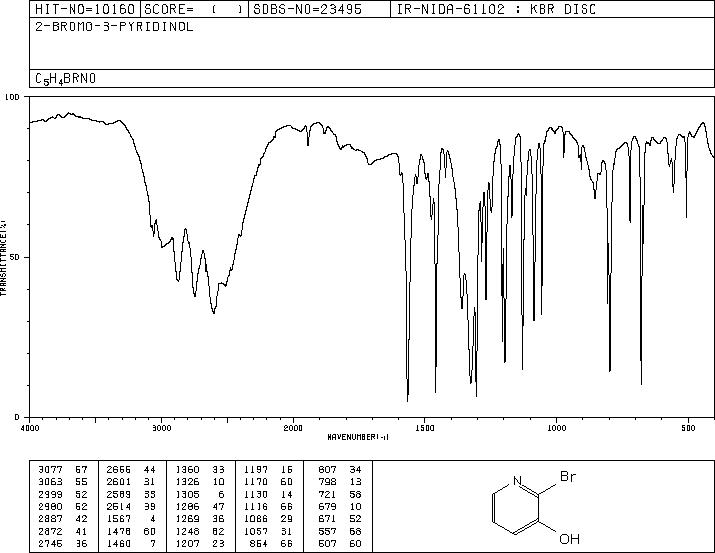Image resolution: width=715 pixels, height=553 pixels.
Task: Select peak table entry 1248
Action: coord(187,531)
